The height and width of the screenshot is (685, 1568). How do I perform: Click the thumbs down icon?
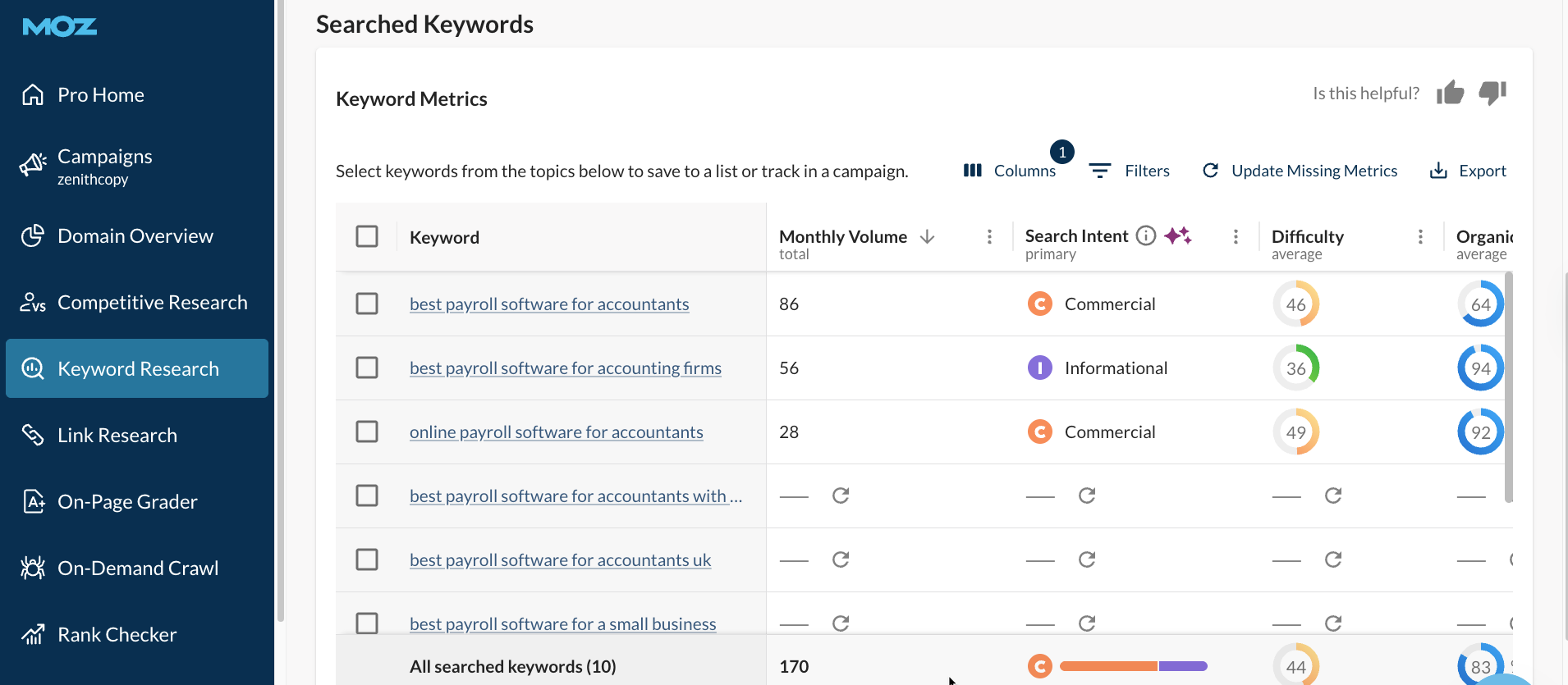pos(1492,93)
